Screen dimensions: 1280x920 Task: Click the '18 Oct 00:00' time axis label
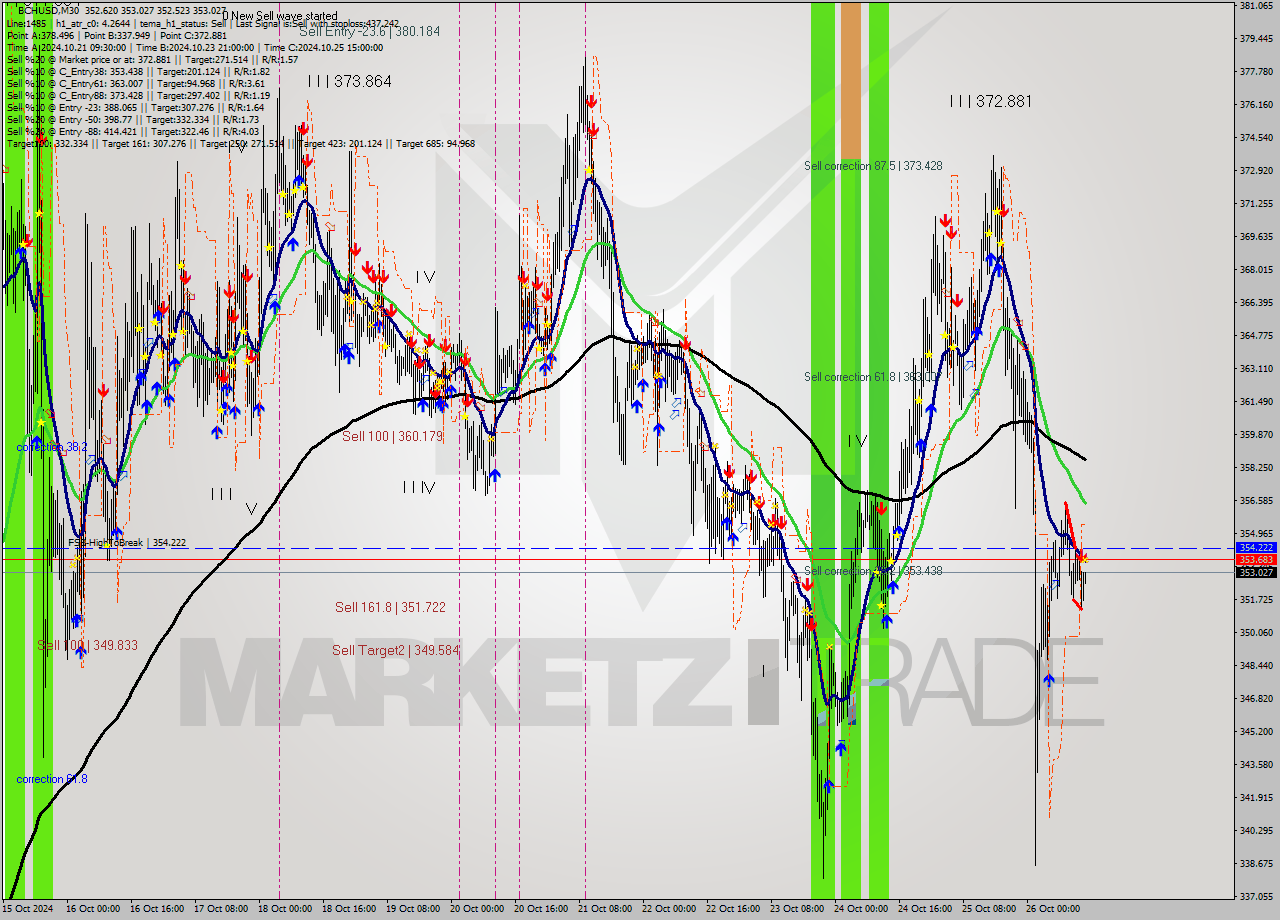point(285,909)
